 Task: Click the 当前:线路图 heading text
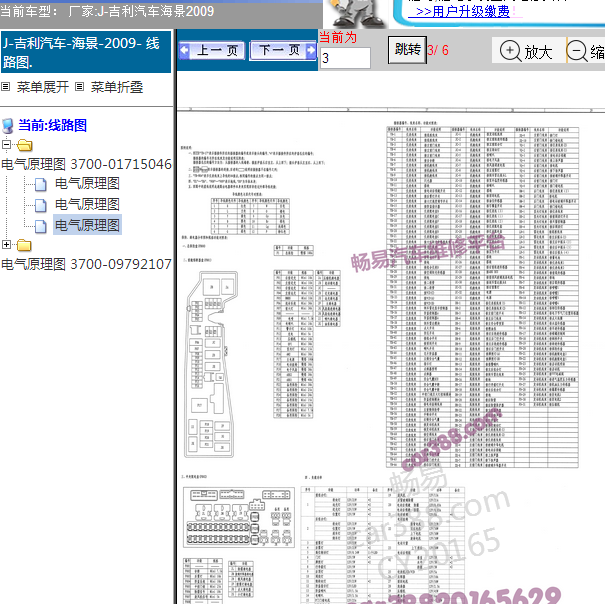pyautogui.click(x=52, y=125)
